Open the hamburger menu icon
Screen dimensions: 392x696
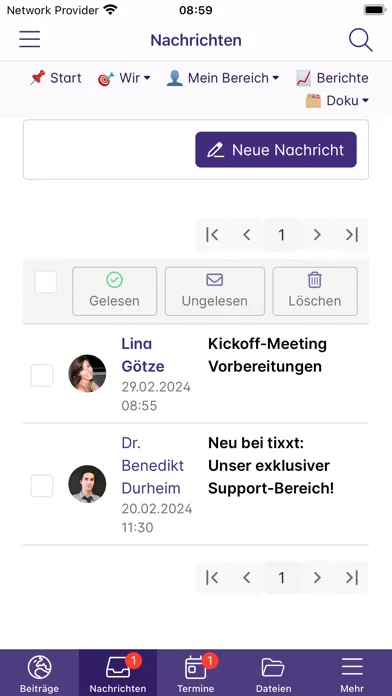(29, 39)
